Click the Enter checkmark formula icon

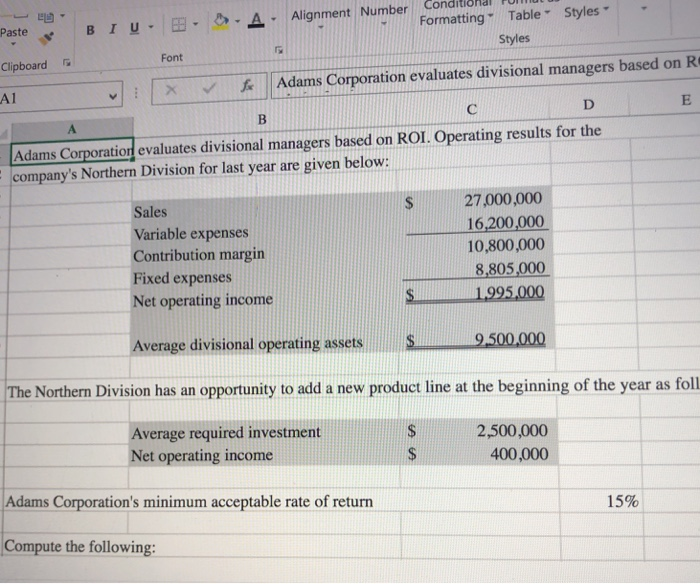pyautogui.click(x=208, y=88)
